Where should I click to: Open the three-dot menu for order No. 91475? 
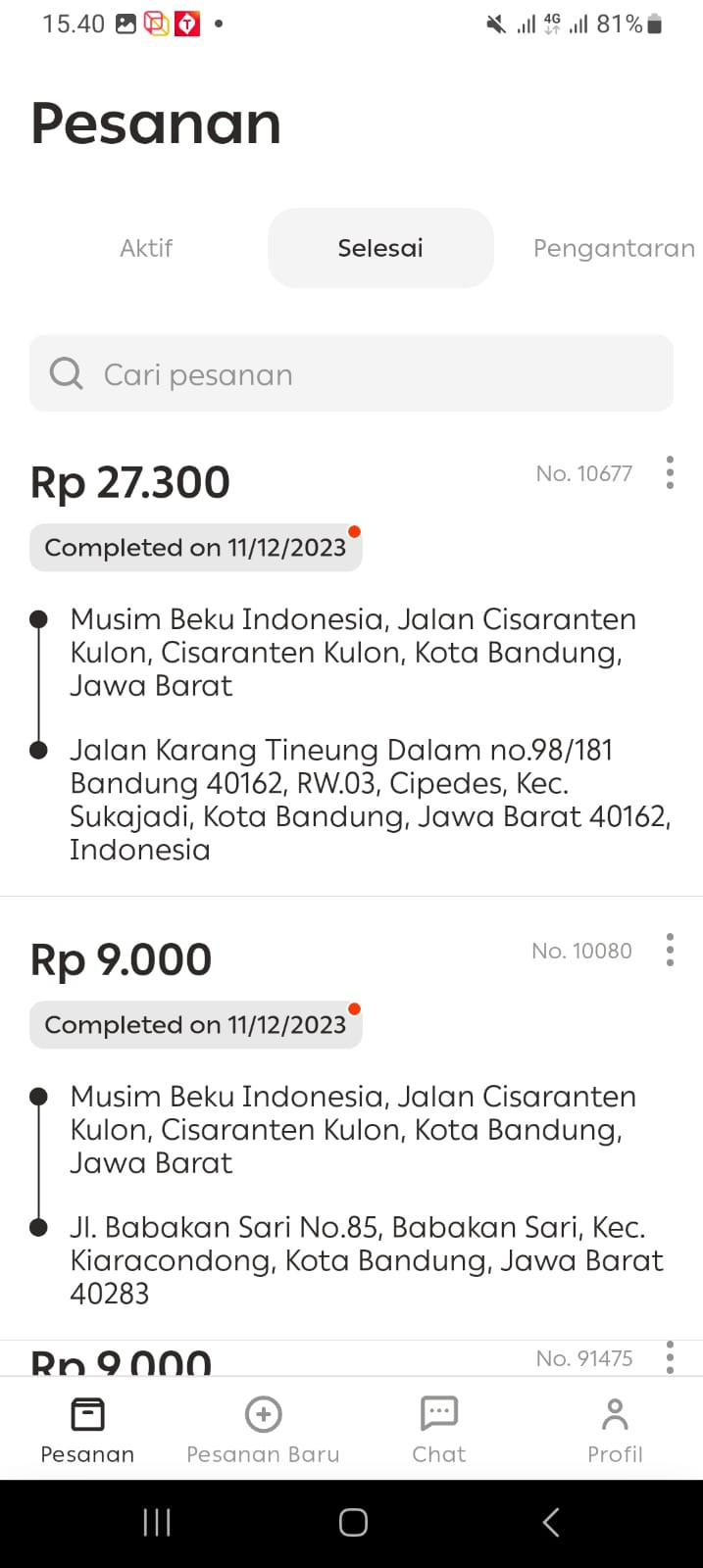(x=670, y=1357)
